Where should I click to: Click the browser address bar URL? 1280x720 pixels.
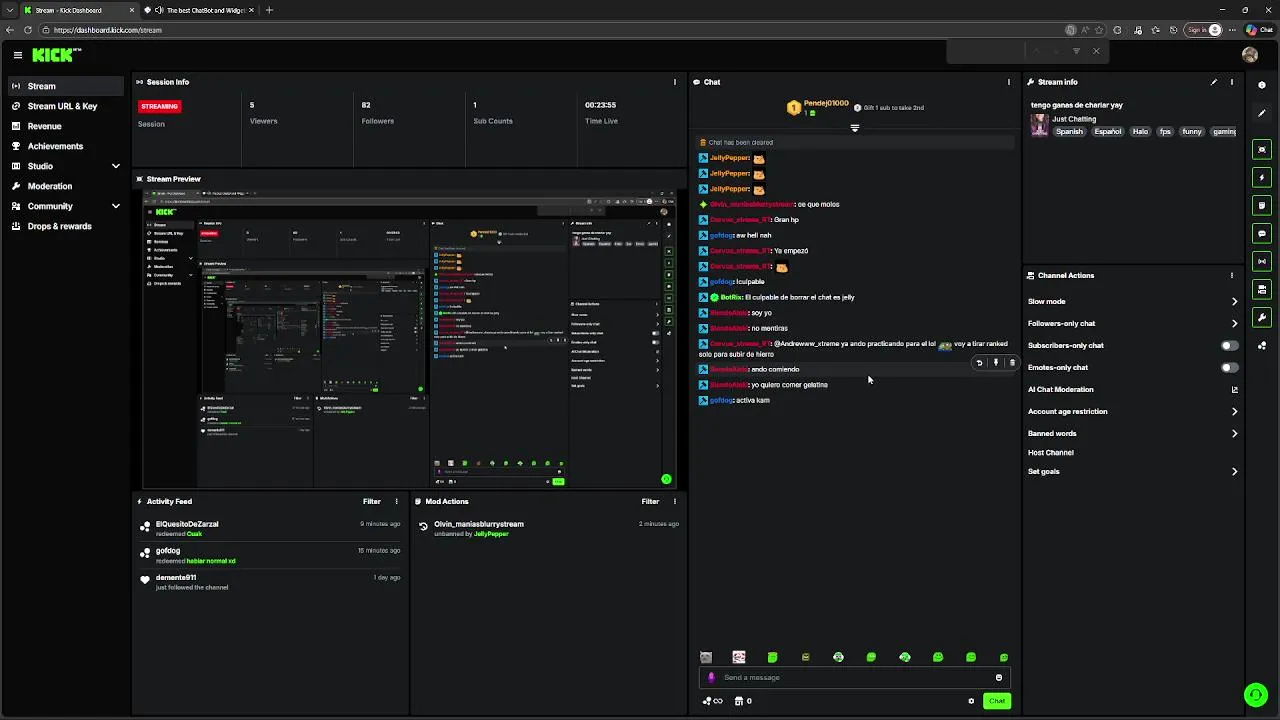[108, 30]
